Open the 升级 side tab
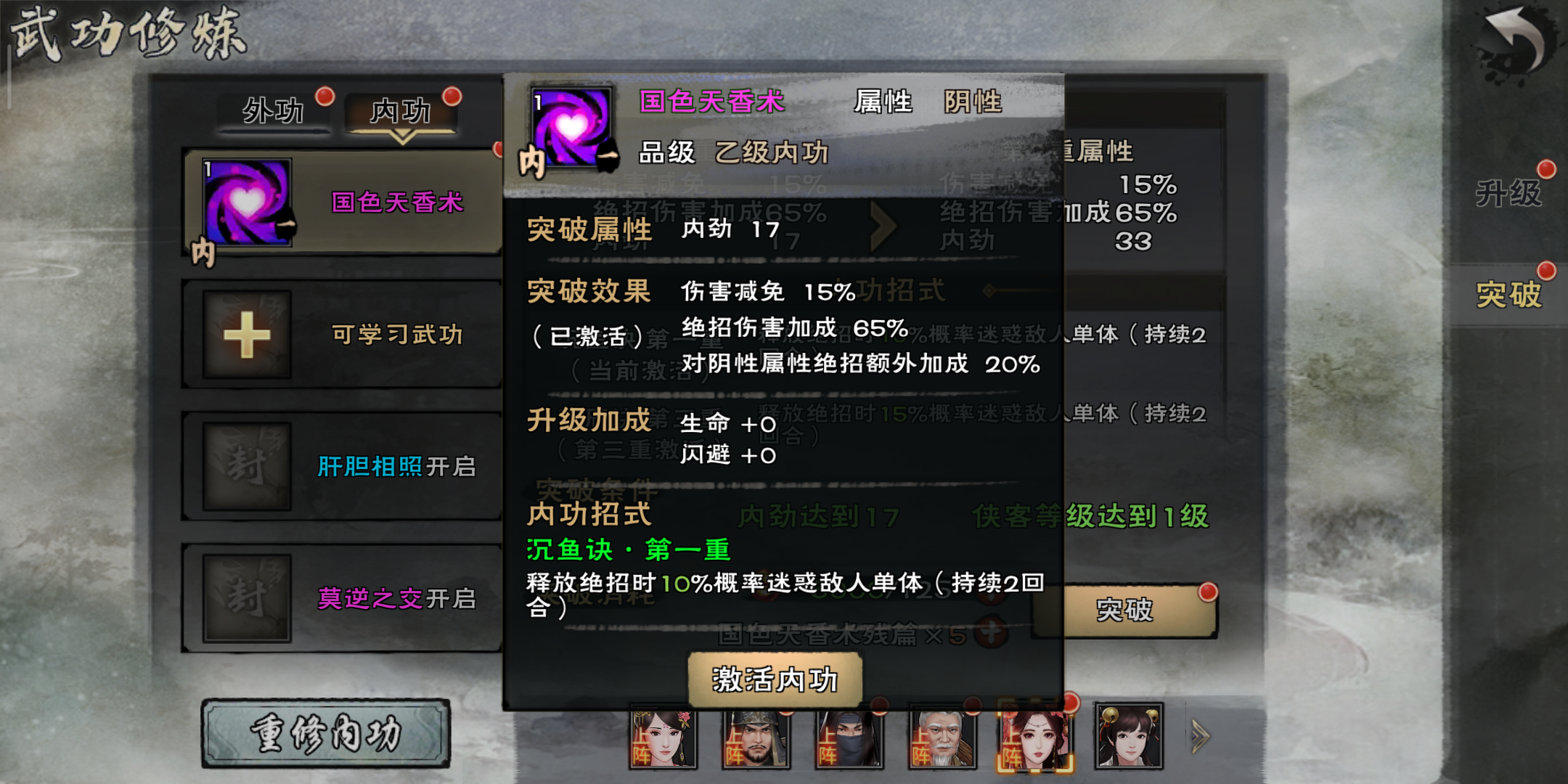Viewport: 1568px width, 784px height. point(1508,193)
